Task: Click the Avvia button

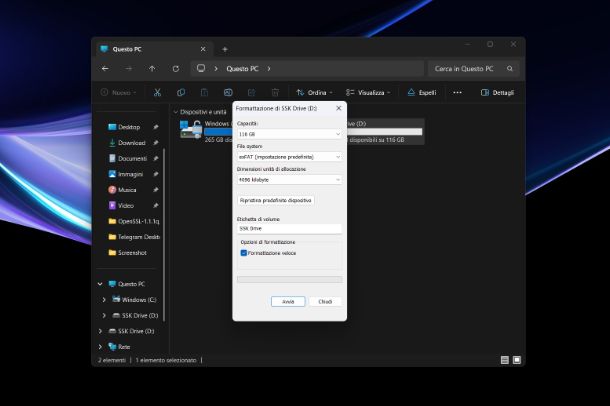Action: click(287, 301)
